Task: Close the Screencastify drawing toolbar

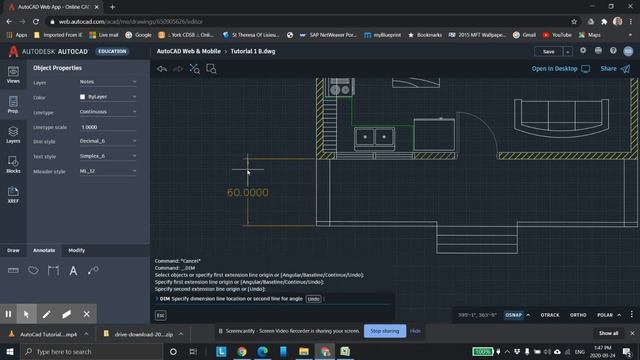Action: [87, 314]
